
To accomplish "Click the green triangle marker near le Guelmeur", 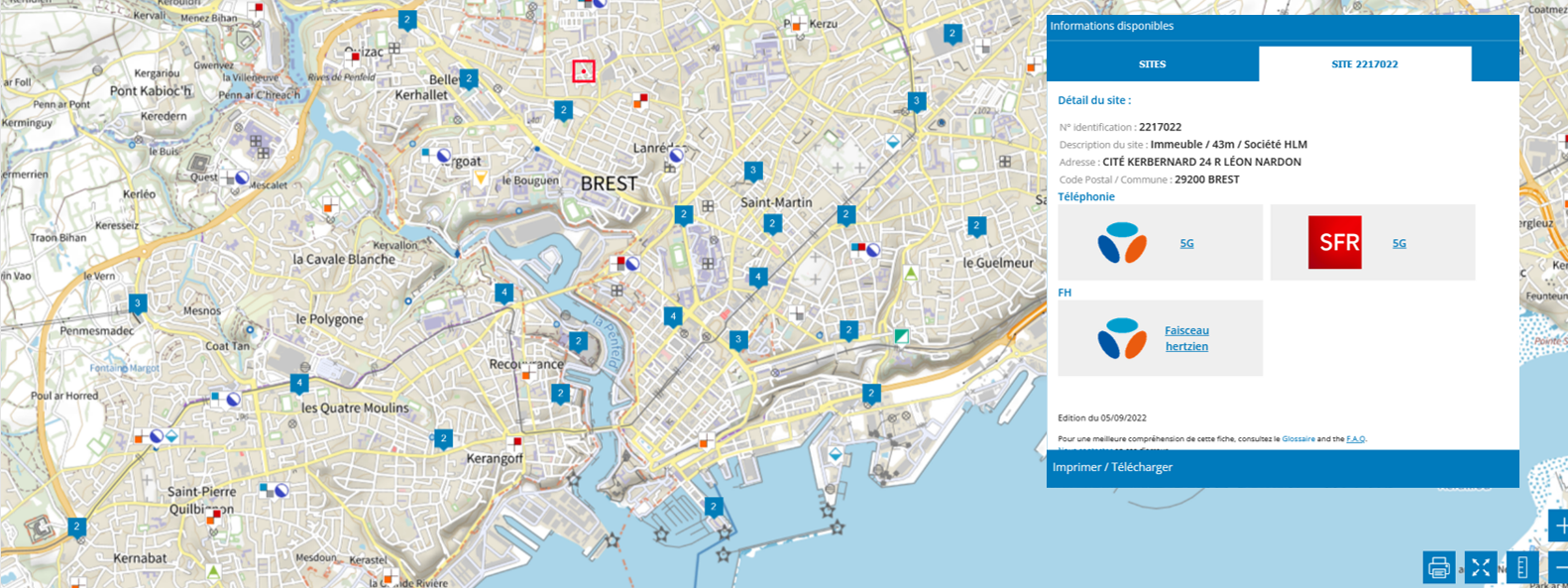I will (x=911, y=273).
